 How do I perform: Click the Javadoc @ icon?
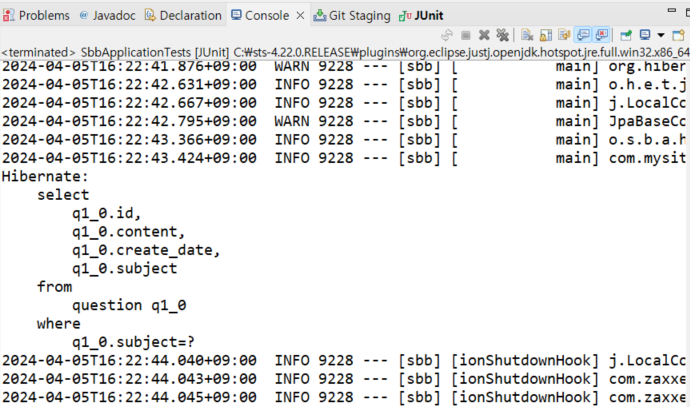(84, 15)
